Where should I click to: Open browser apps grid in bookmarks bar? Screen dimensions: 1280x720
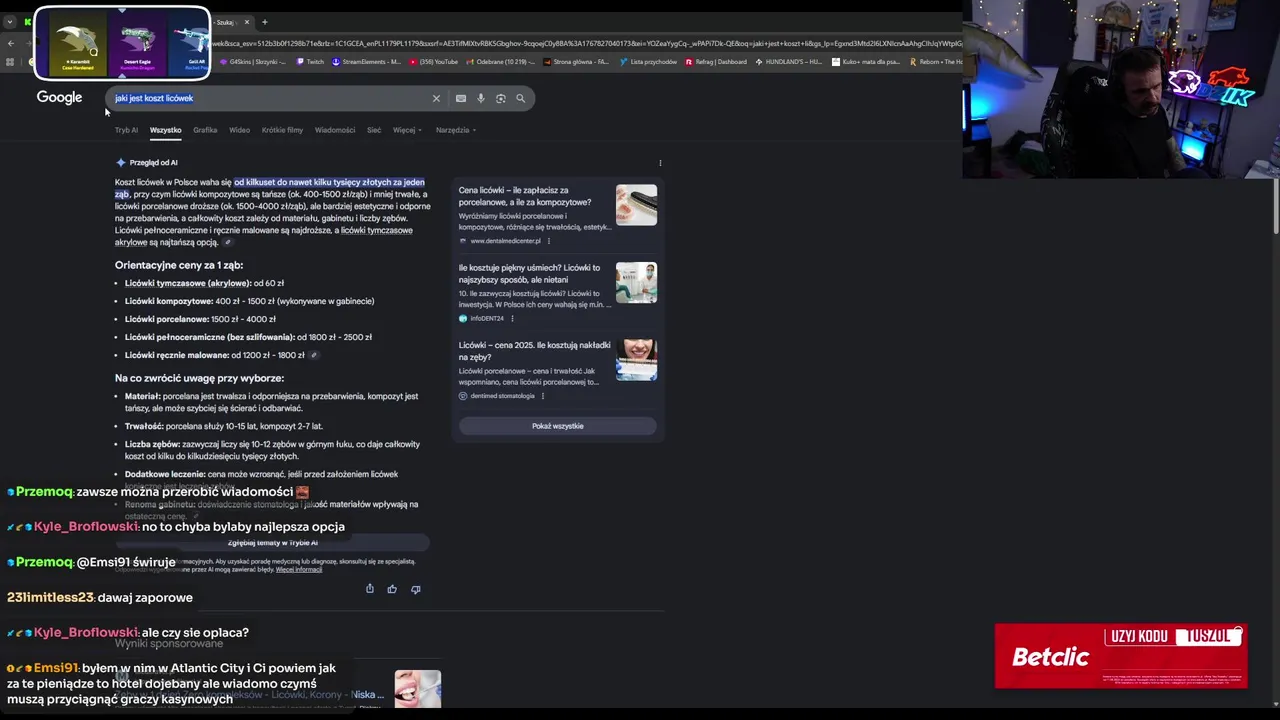click(10, 62)
